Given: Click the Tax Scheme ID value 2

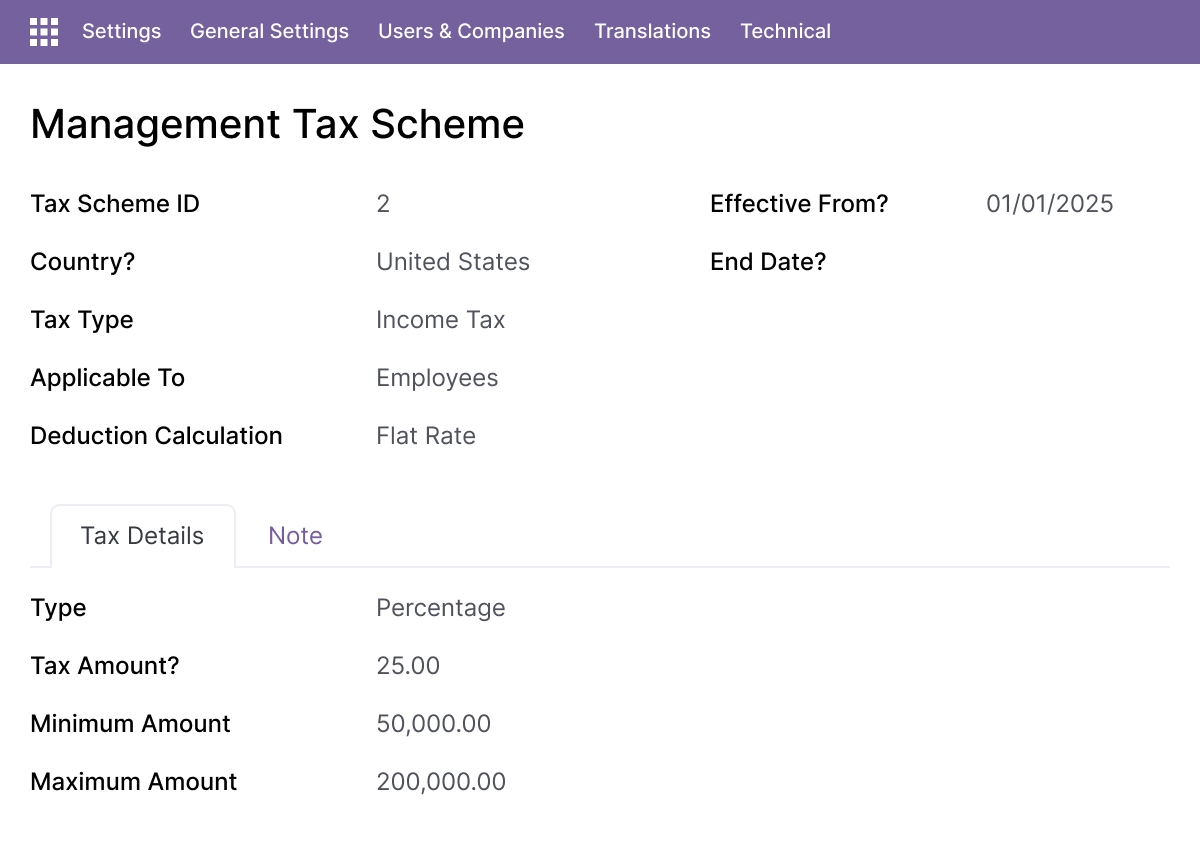Looking at the screenshot, I should pyautogui.click(x=383, y=204).
